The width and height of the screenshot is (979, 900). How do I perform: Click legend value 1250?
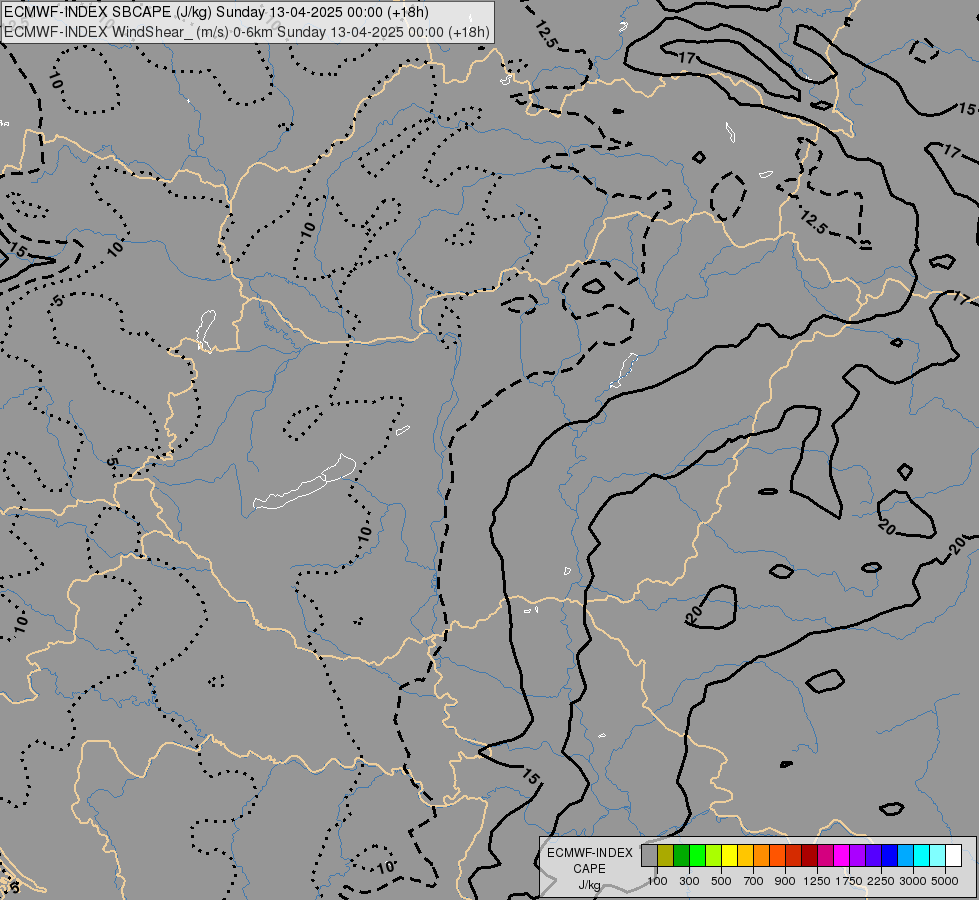click(817, 881)
